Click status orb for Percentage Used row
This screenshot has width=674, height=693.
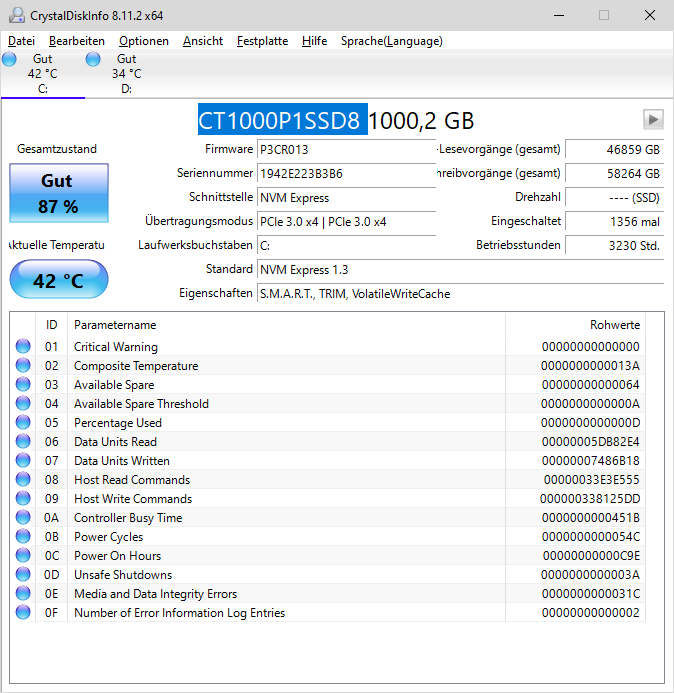23,422
